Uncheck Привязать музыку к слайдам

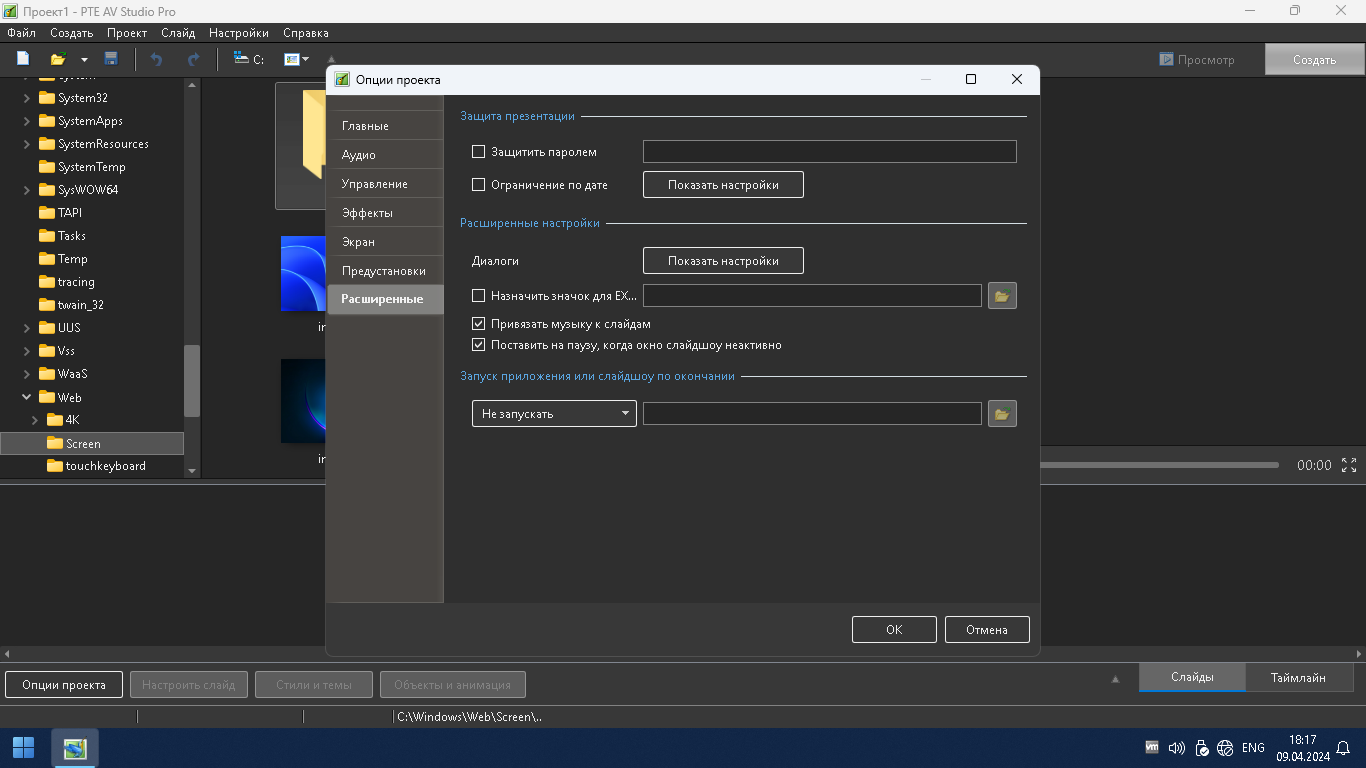[x=478, y=324]
